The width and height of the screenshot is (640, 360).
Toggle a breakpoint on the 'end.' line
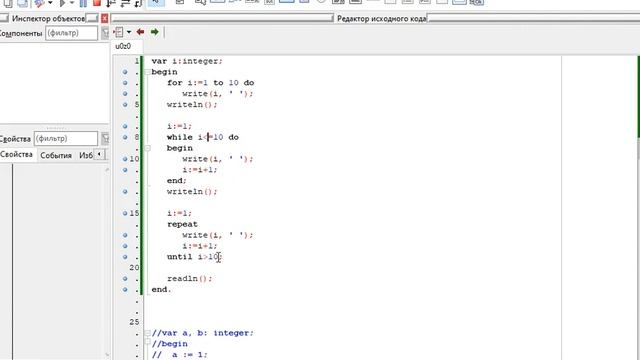pyautogui.click(x=125, y=289)
